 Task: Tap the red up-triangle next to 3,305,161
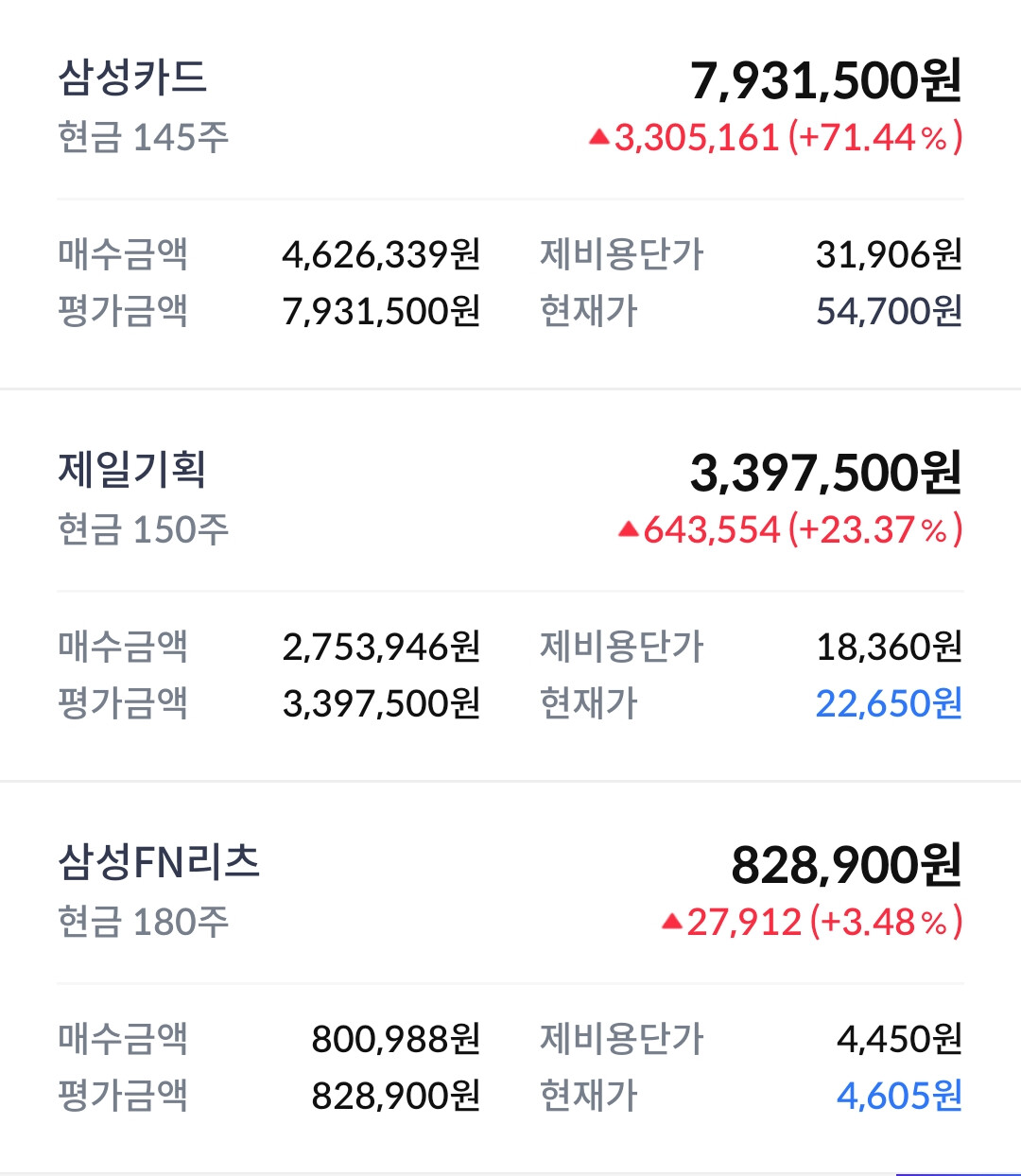[598, 138]
